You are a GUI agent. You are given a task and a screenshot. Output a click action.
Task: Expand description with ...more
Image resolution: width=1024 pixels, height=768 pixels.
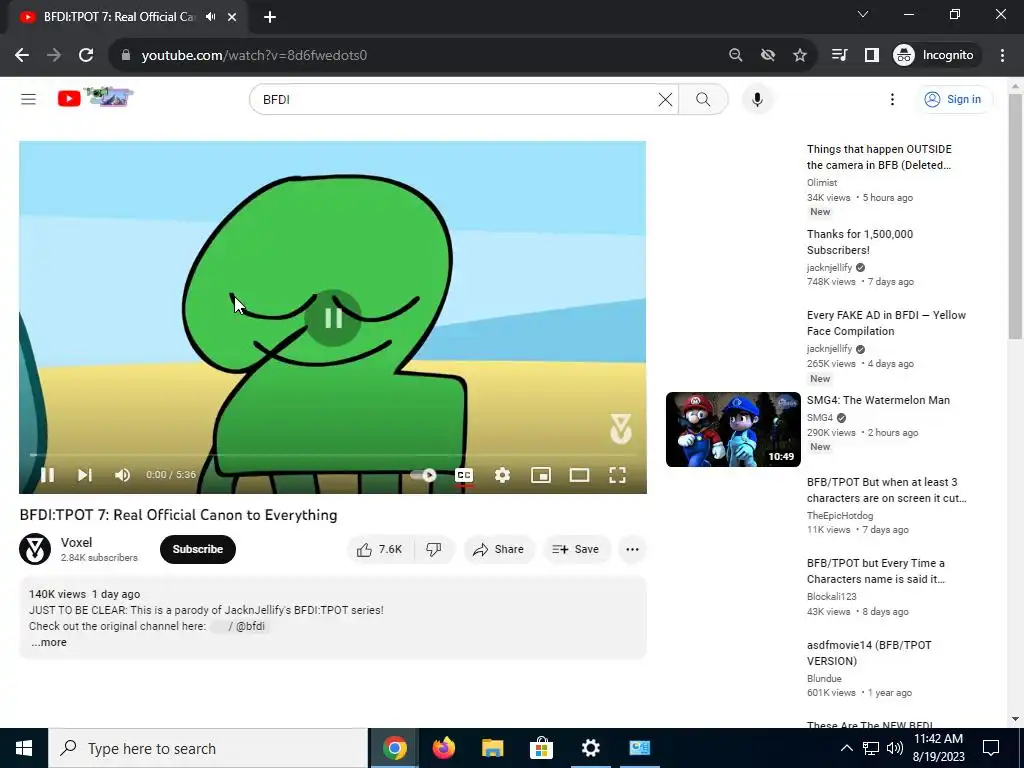(49, 642)
